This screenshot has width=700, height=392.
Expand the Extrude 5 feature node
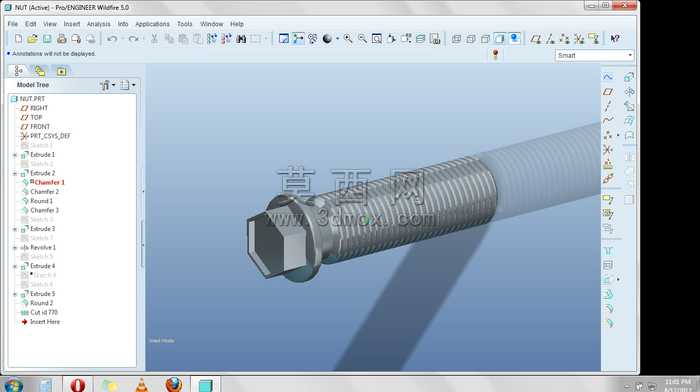pyautogui.click(x=15, y=294)
